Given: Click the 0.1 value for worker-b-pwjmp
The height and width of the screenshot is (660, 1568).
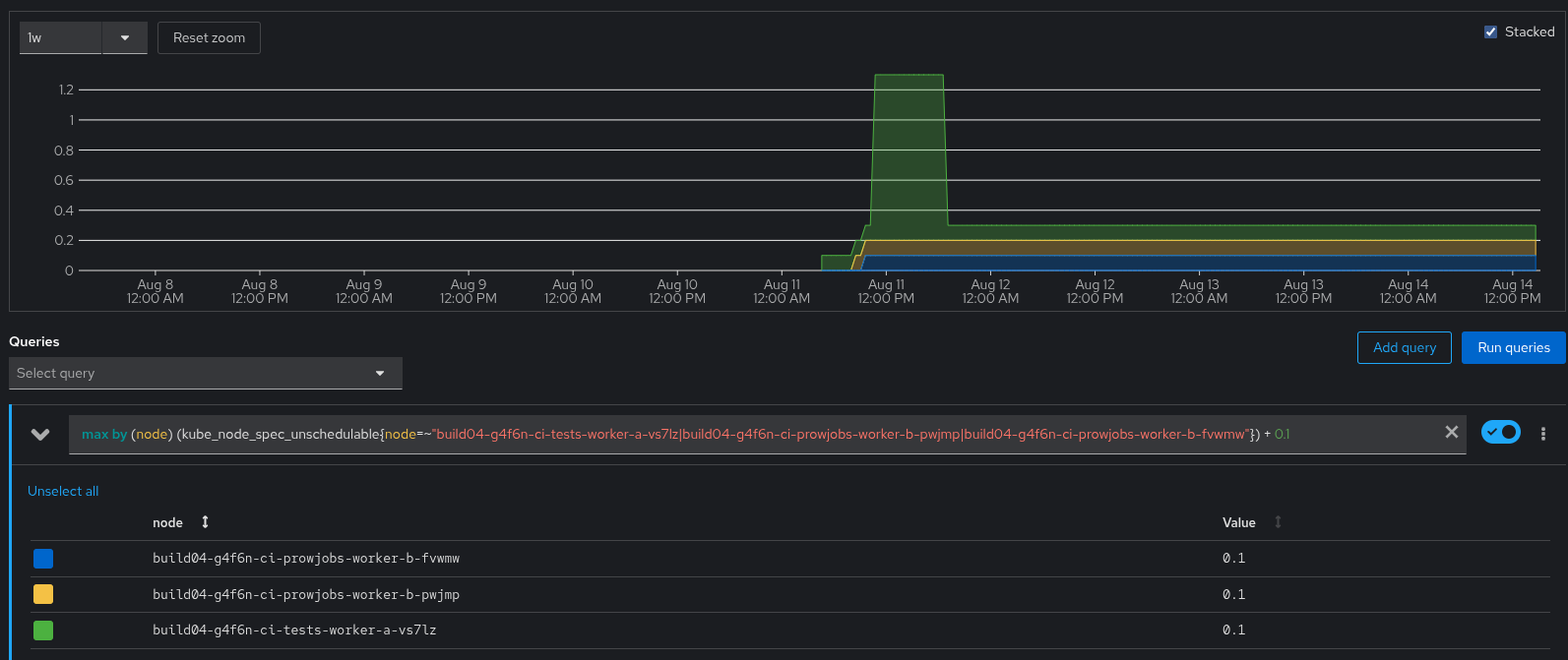Looking at the screenshot, I should click(x=1233, y=594).
